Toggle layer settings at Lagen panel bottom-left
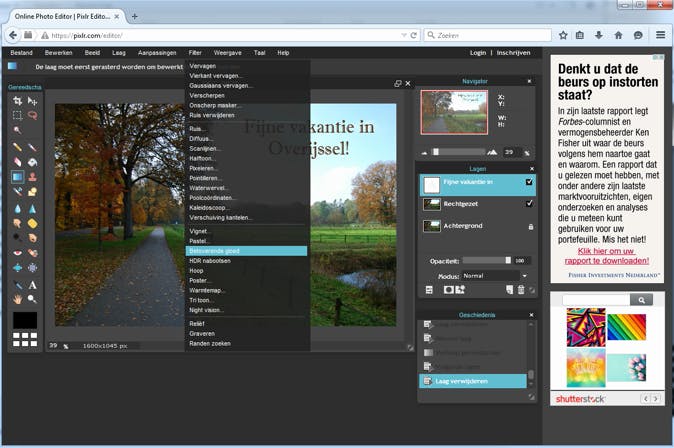 tap(429, 290)
